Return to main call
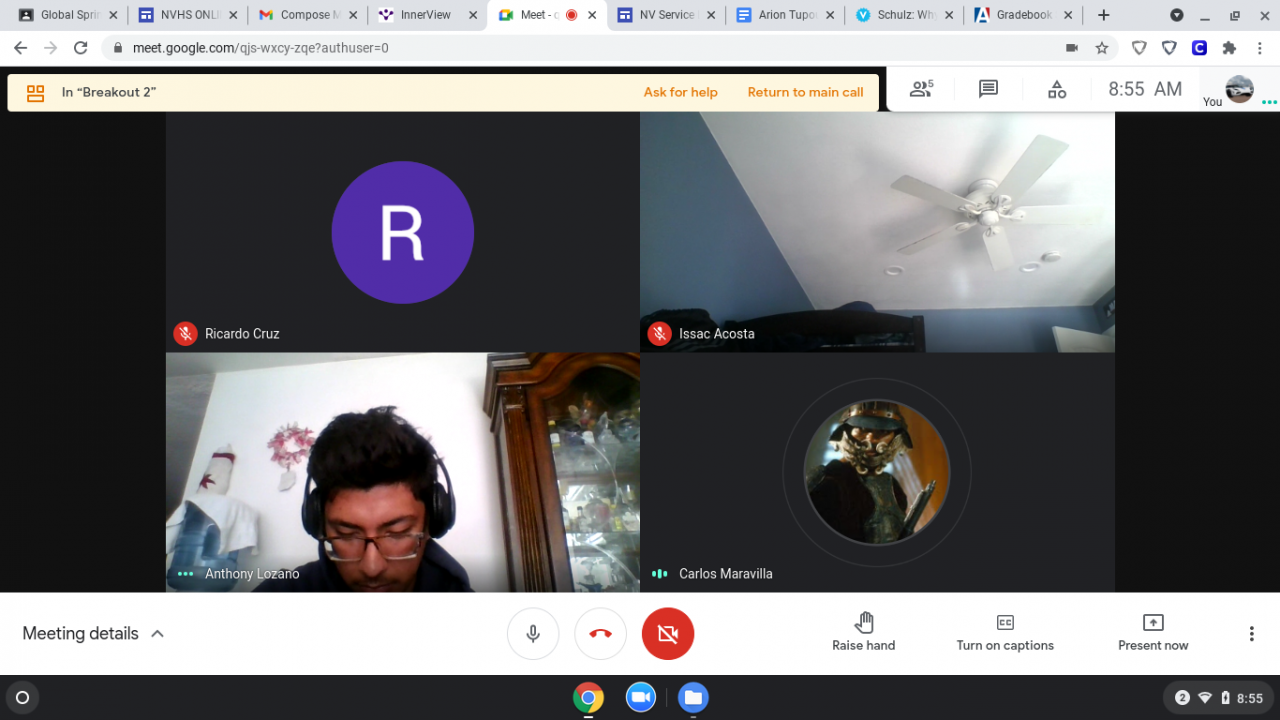Screen dimensions: 1280x720 point(805,92)
